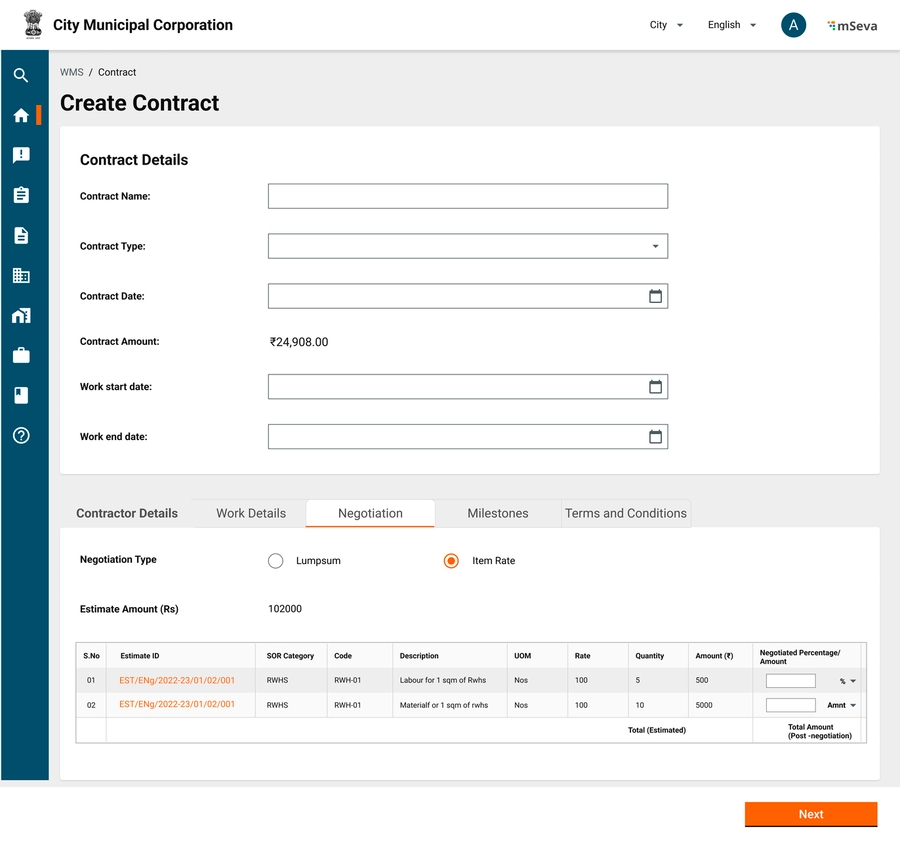The width and height of the screenshot is (900, 842).
Task: Open the home icon in sidebar
Action: tap(21, 115)
